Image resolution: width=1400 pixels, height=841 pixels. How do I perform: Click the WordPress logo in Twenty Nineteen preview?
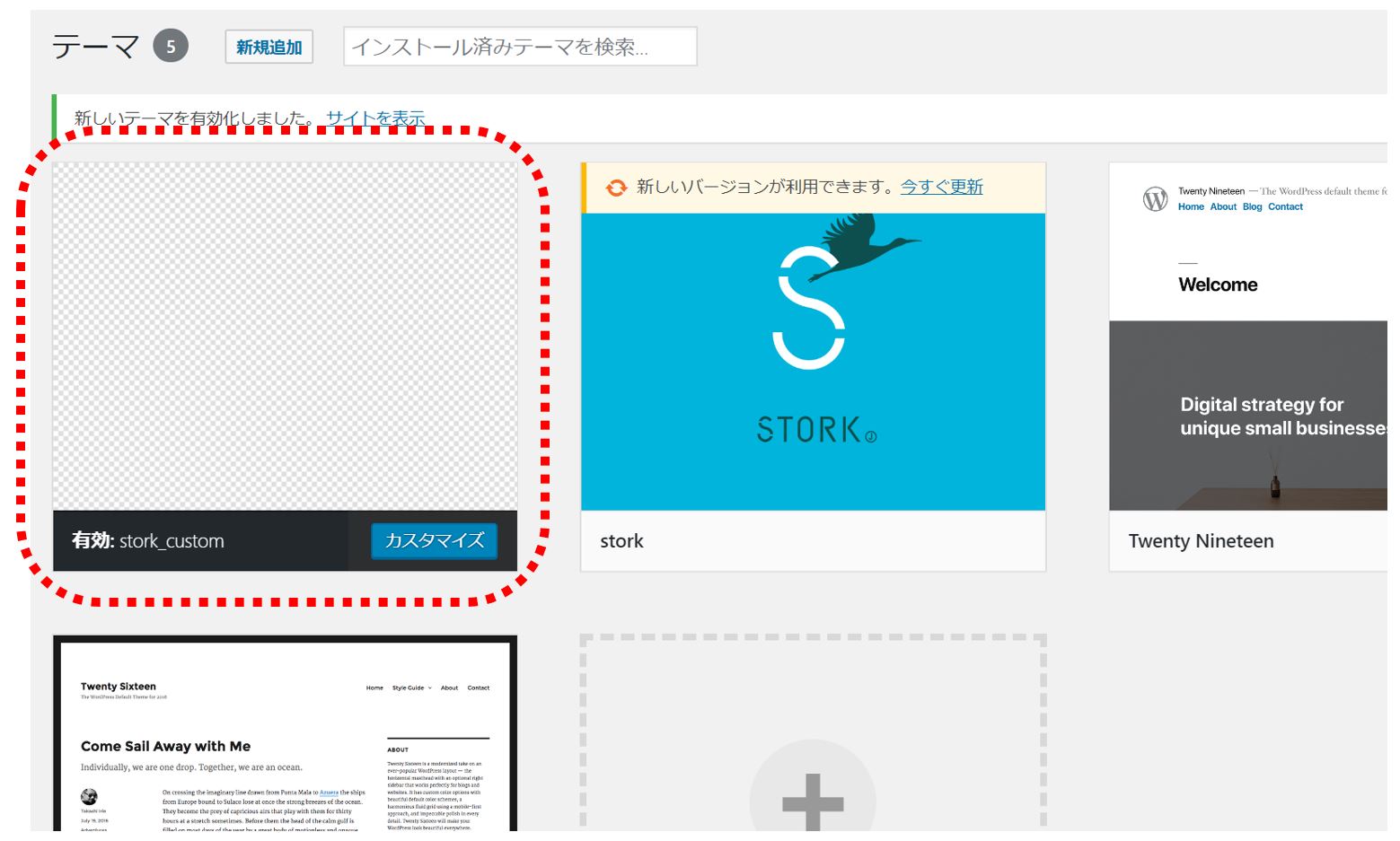click(x=1155, y=198)
